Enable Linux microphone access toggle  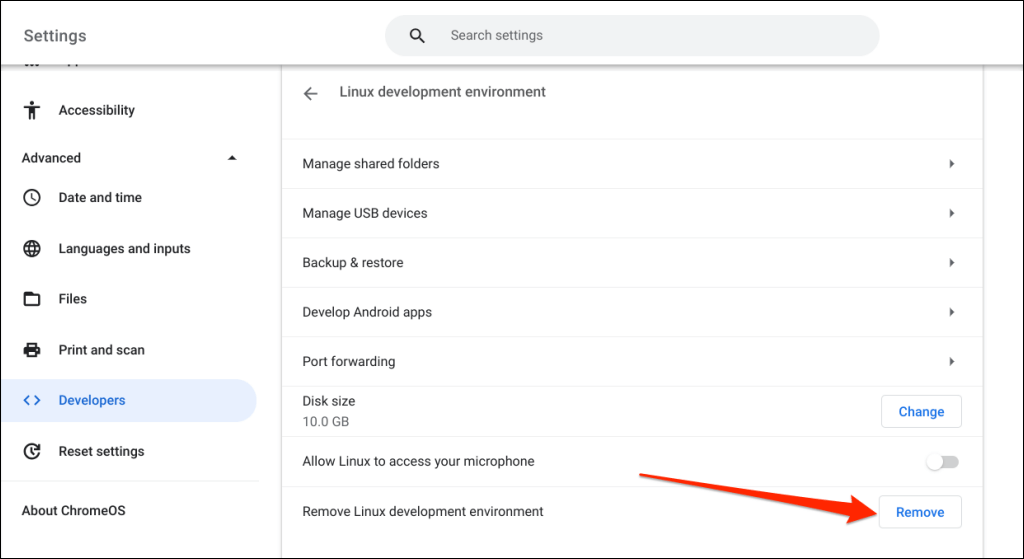(x=942, y=462)
